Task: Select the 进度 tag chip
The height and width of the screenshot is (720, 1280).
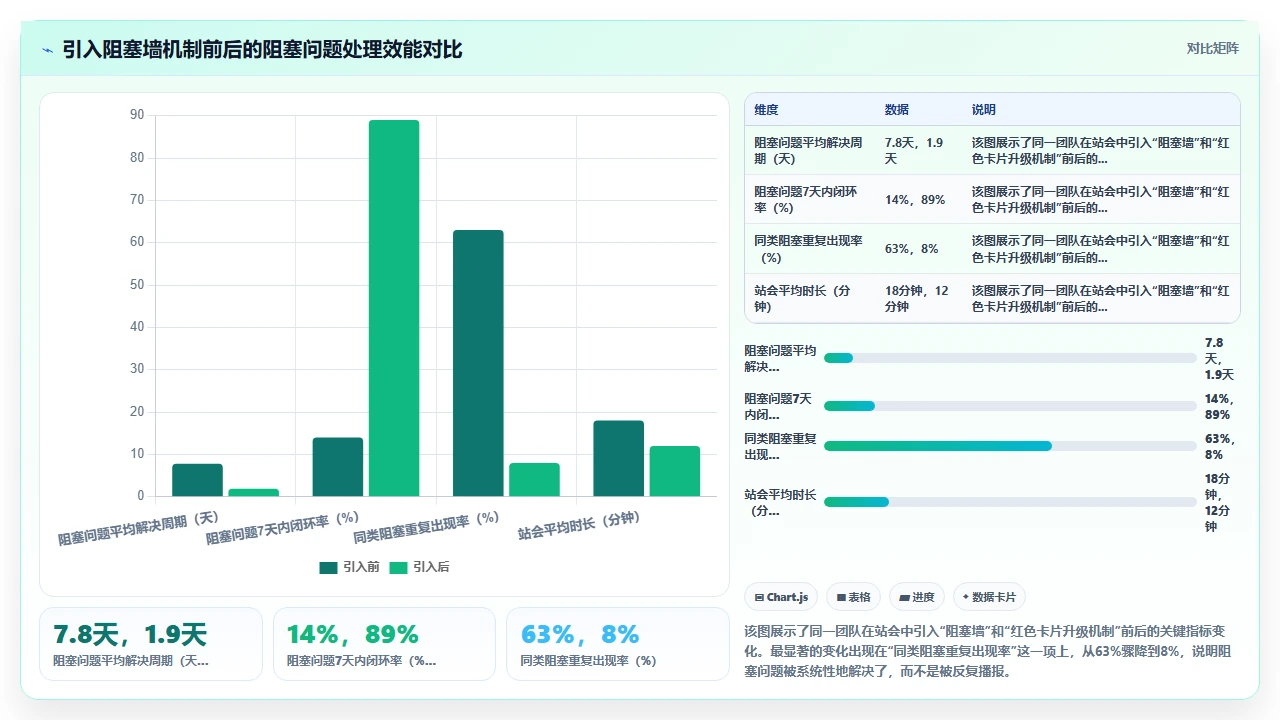Action: point(917,597)
